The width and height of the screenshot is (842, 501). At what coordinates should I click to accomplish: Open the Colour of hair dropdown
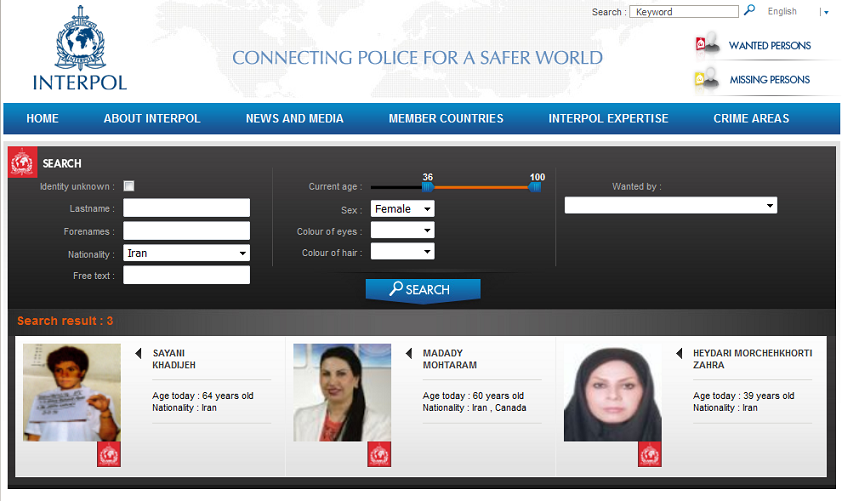402,252
